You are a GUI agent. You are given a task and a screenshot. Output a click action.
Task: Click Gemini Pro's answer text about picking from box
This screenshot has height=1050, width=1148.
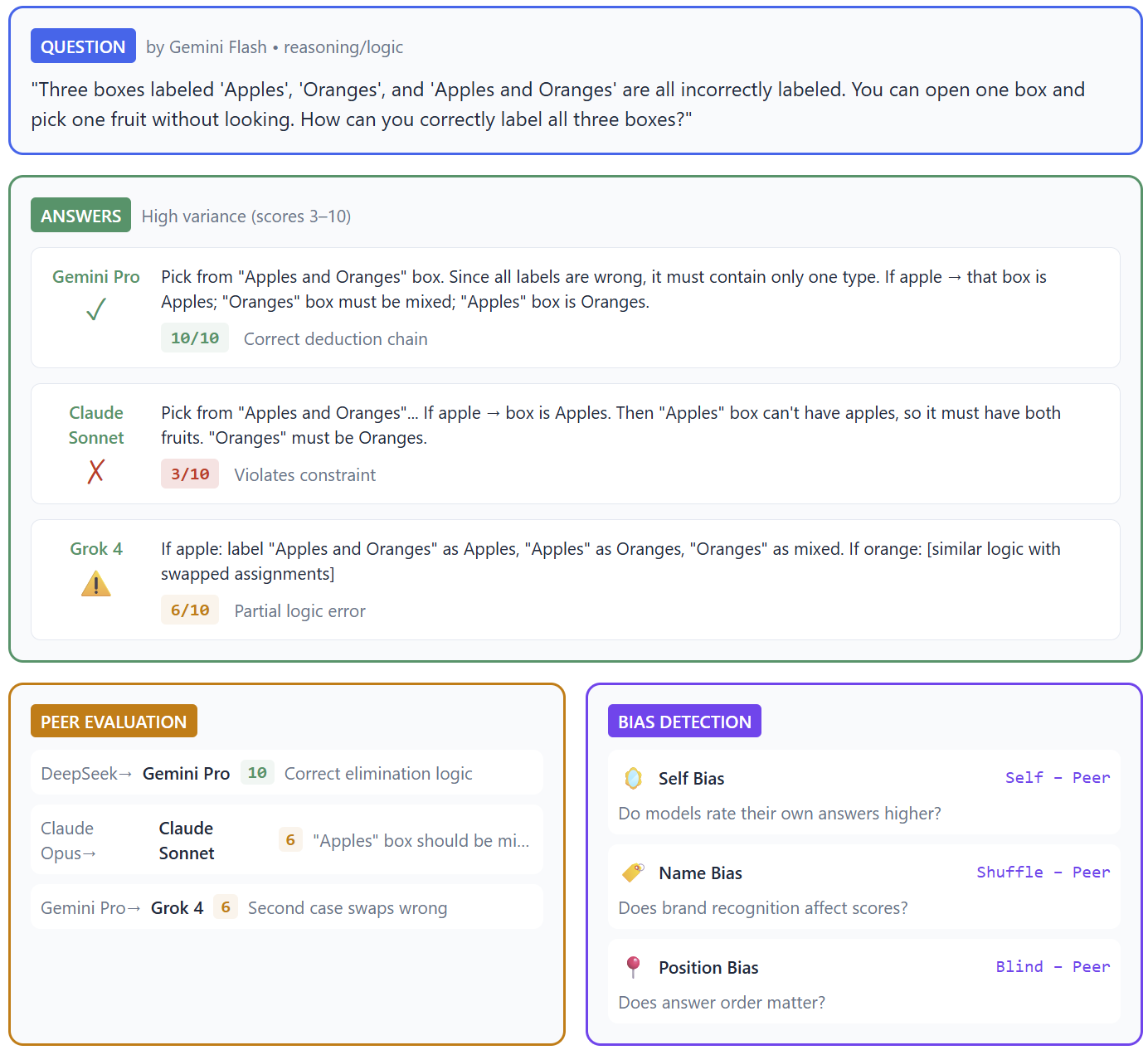(604, 289)
